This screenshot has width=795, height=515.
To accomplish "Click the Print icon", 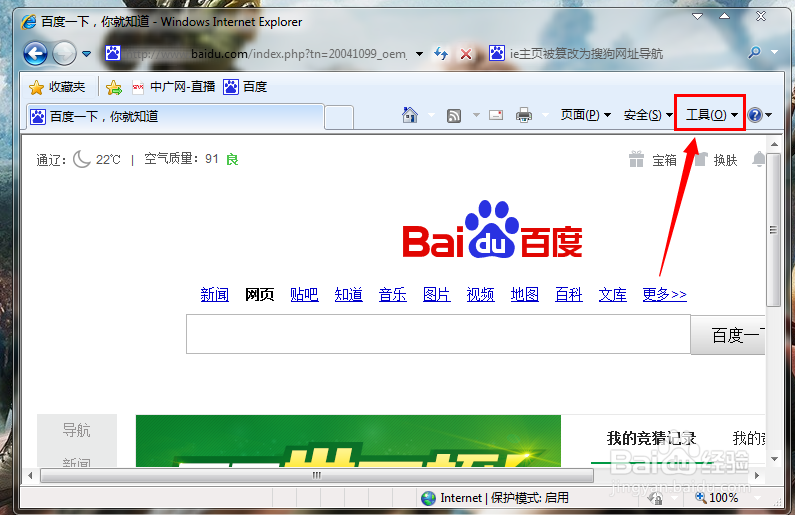I will [x=524, y=116].
